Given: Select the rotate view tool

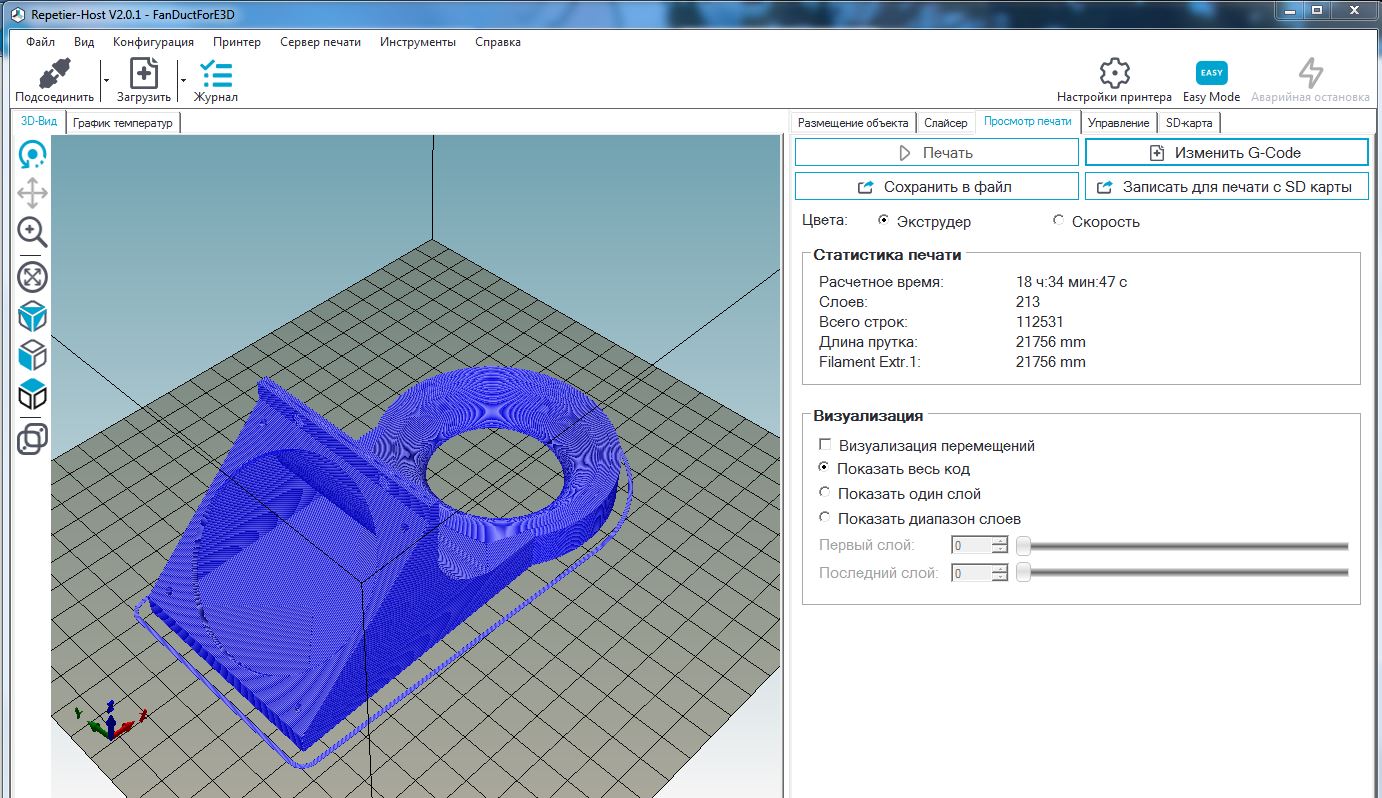Looking at the screenshot, I should 33,154.
